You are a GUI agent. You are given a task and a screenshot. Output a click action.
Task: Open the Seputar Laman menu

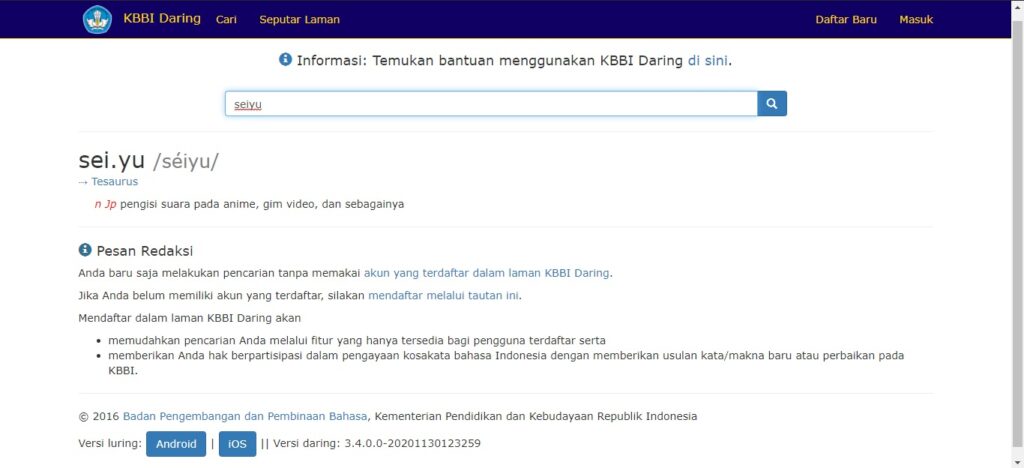pos(299,20)
